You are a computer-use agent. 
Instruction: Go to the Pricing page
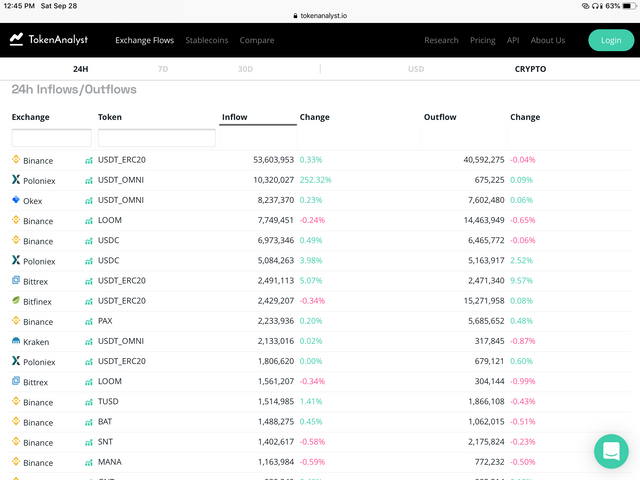pos(483,40)
